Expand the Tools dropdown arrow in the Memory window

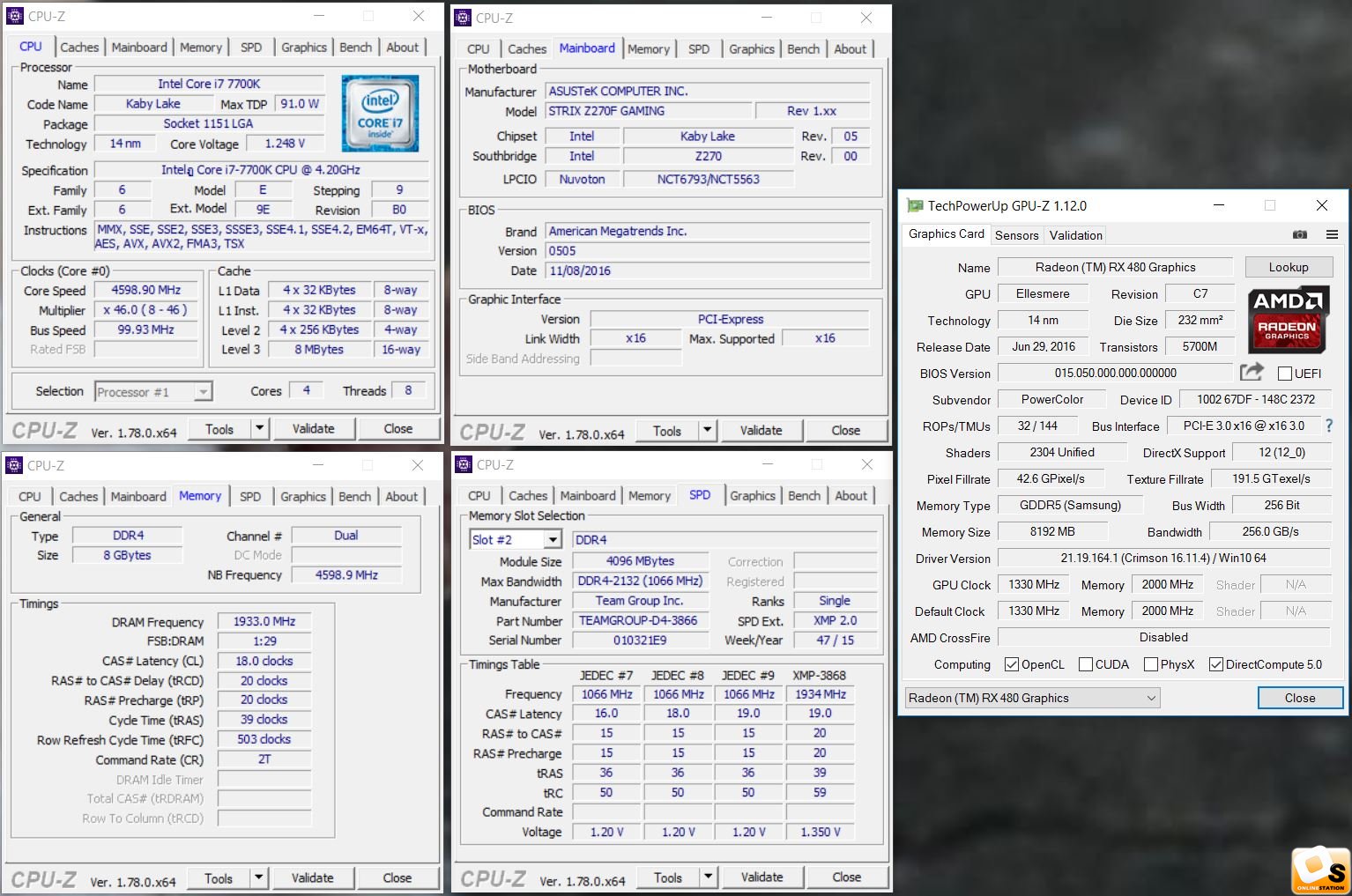259,878
